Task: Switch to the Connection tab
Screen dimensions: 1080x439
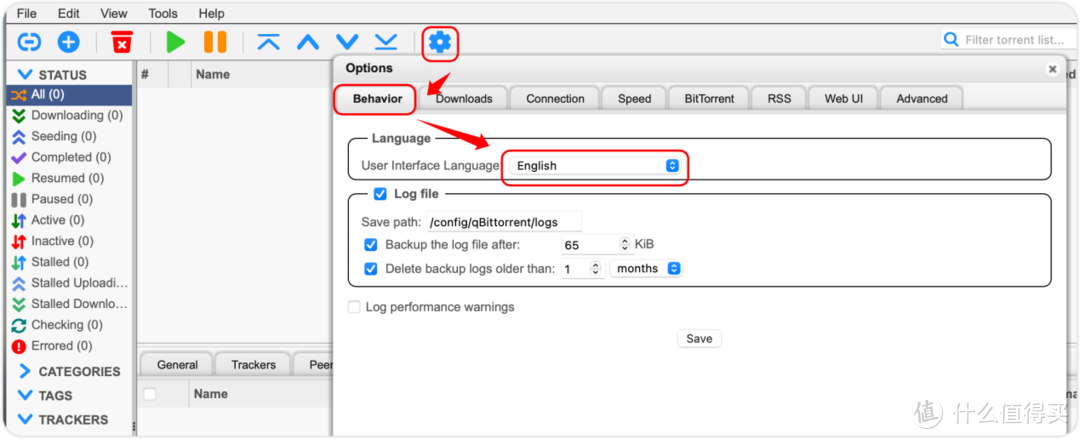Action: (x=555, y=99)
